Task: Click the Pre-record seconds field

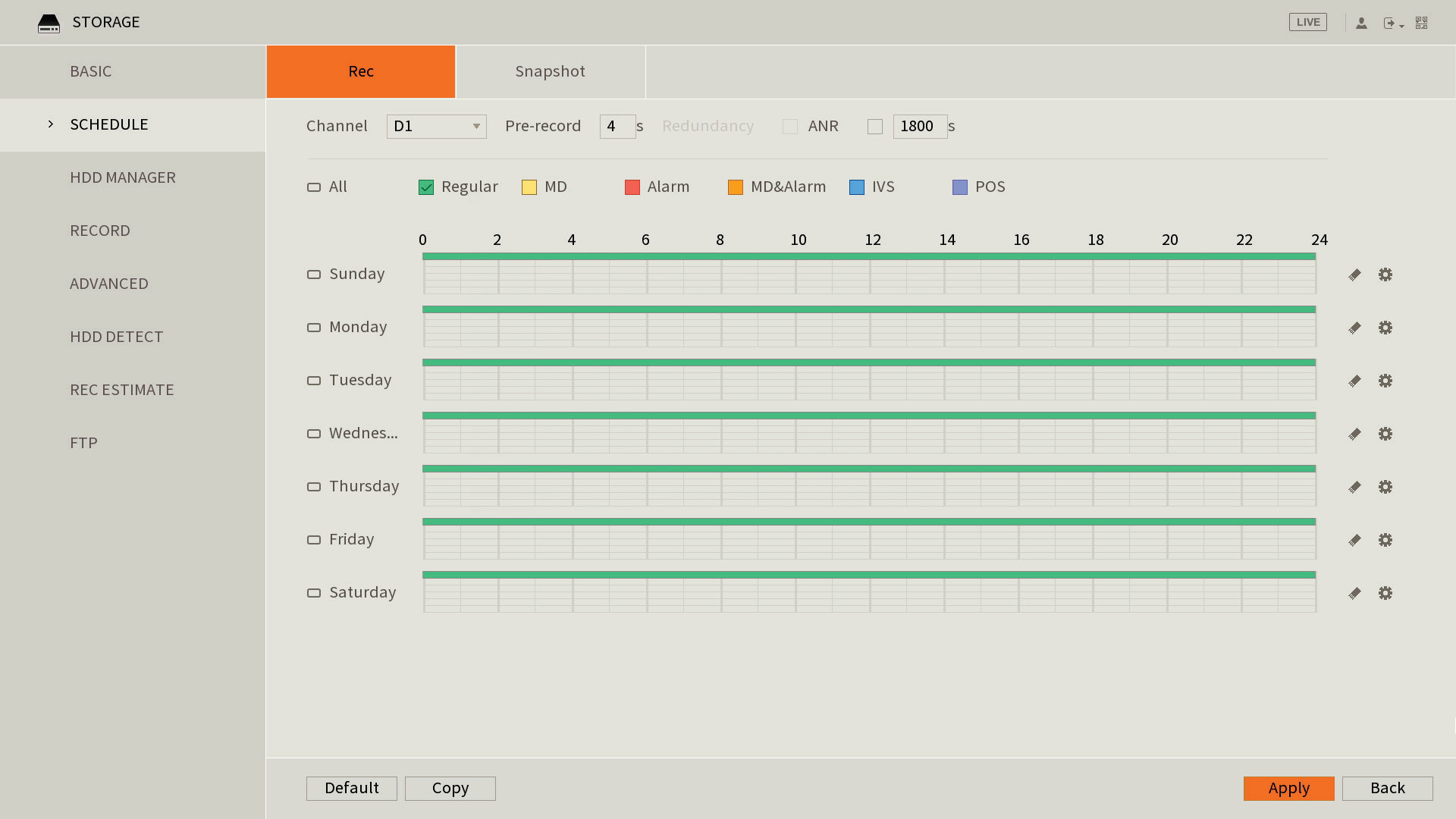Action: (617, 127)
